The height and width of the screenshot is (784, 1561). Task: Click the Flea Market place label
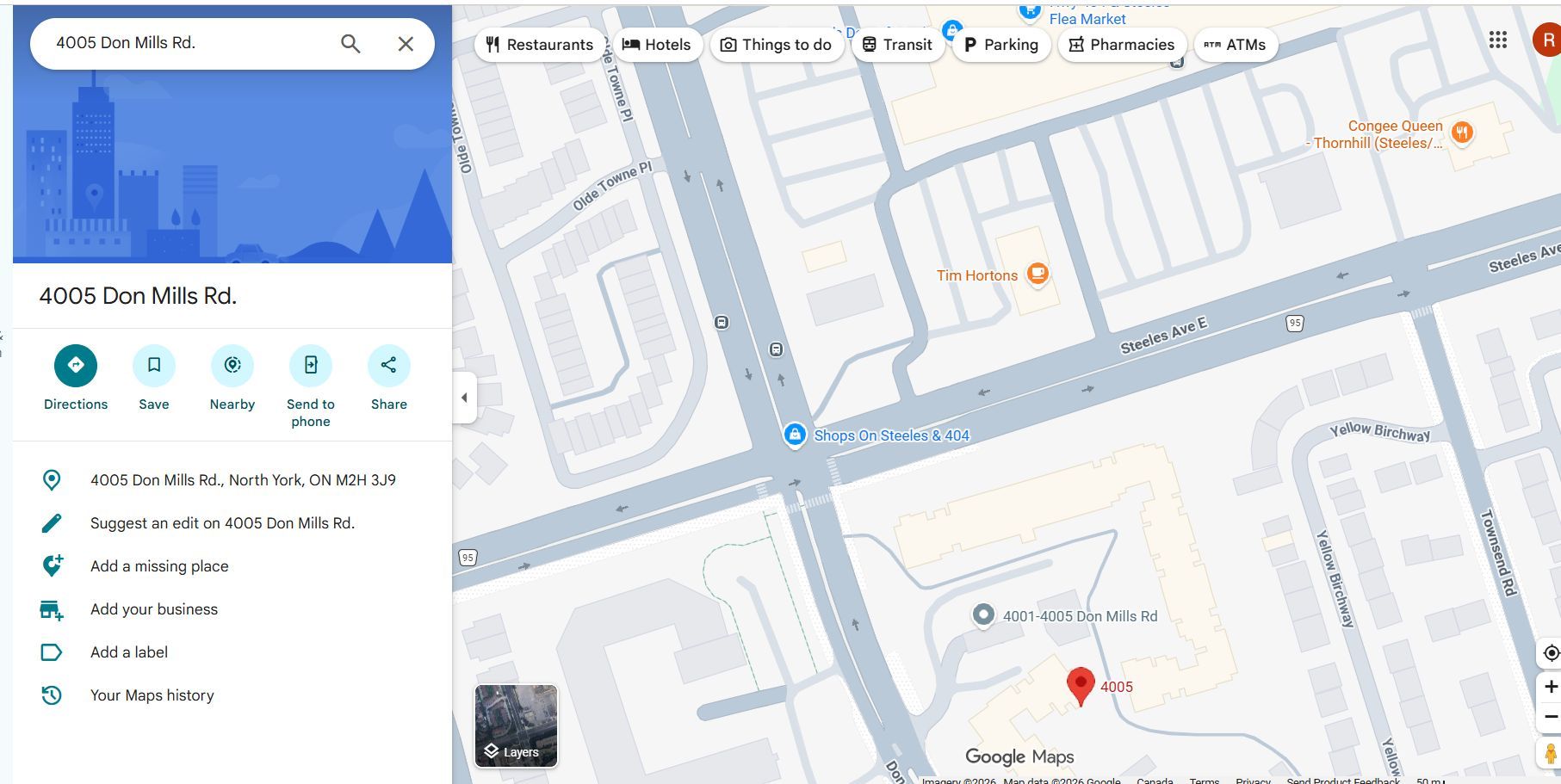(x=1087, y=19)
